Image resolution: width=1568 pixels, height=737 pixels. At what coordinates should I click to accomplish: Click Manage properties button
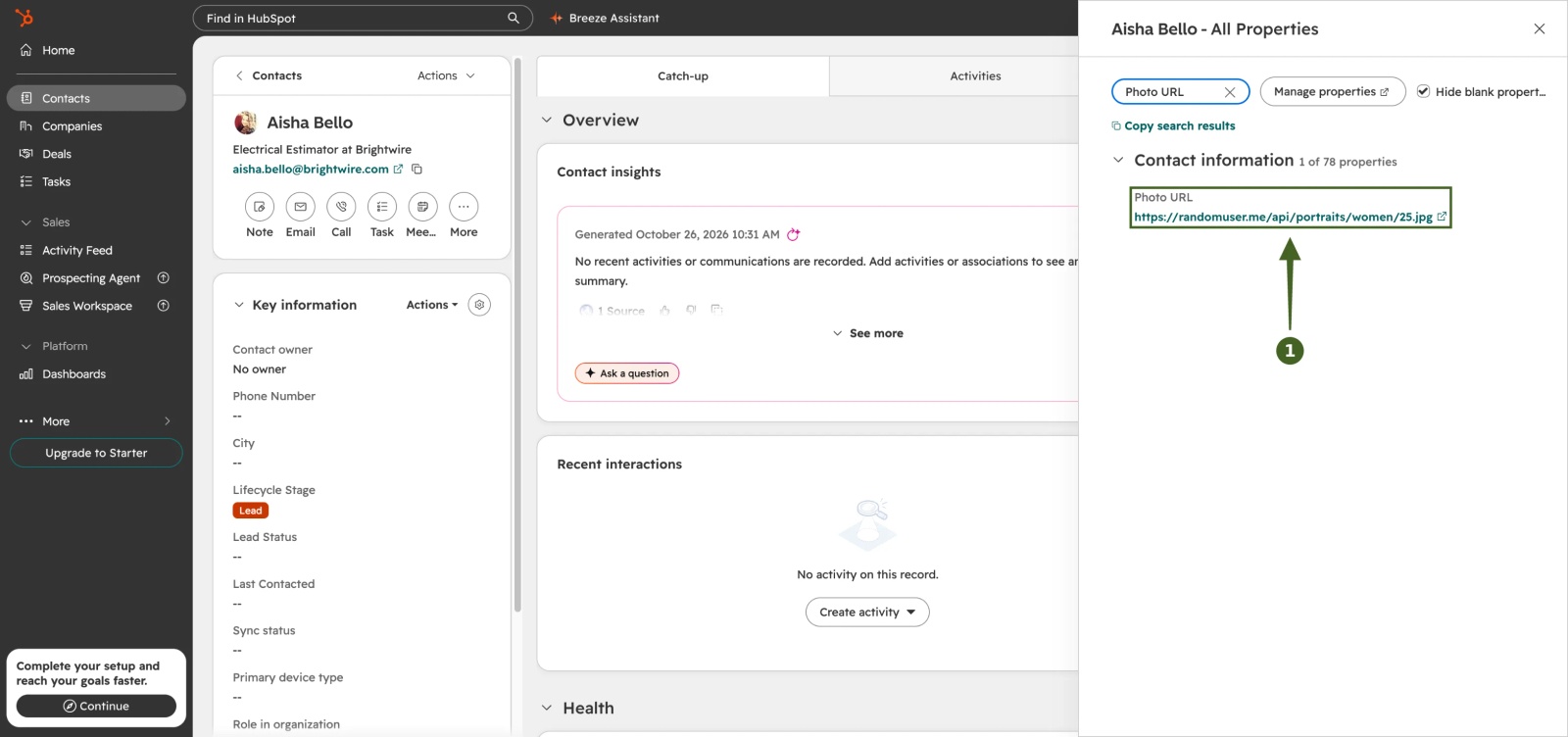coord(1333,92)
